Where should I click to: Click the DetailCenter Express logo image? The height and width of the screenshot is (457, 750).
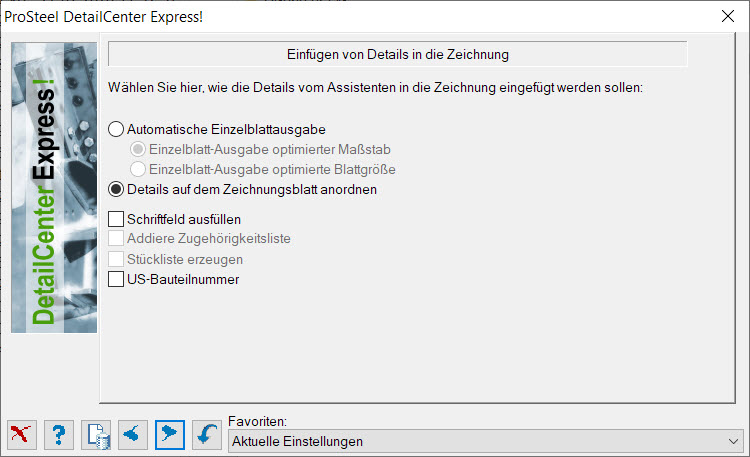pos(54,188)
